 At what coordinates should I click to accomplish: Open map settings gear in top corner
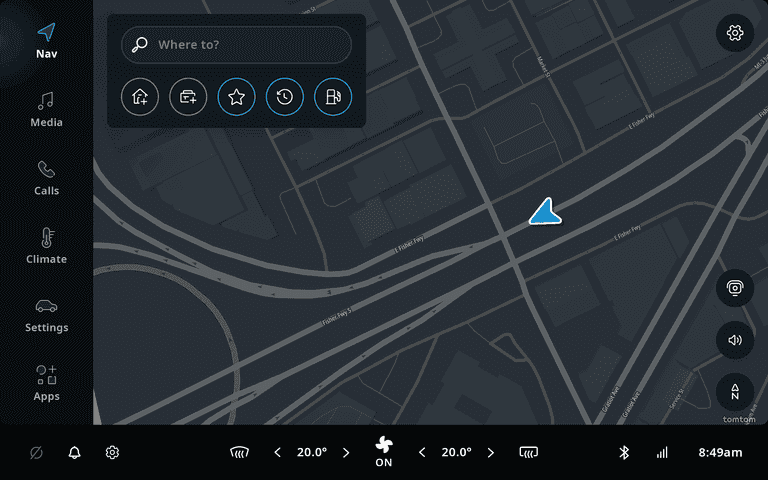pyautogui.click(x=735, y=33)
